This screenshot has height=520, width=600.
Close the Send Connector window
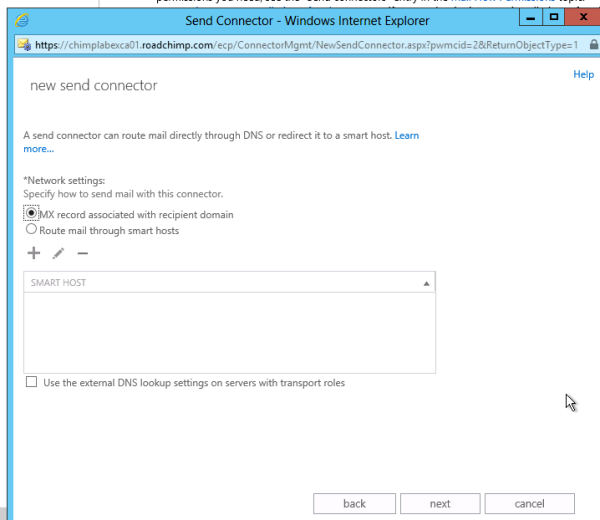pos(583,18)
